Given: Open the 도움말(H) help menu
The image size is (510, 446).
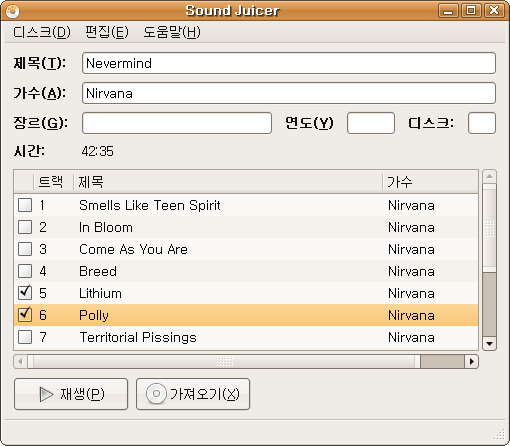Looking at the screenshot, I should point(172,32).
